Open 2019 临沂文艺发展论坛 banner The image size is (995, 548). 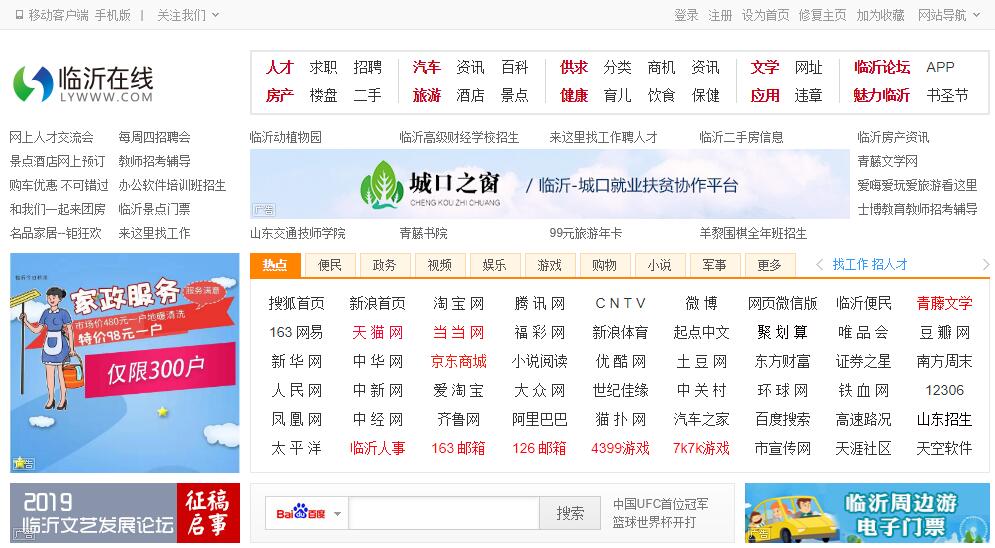point(125,512)
